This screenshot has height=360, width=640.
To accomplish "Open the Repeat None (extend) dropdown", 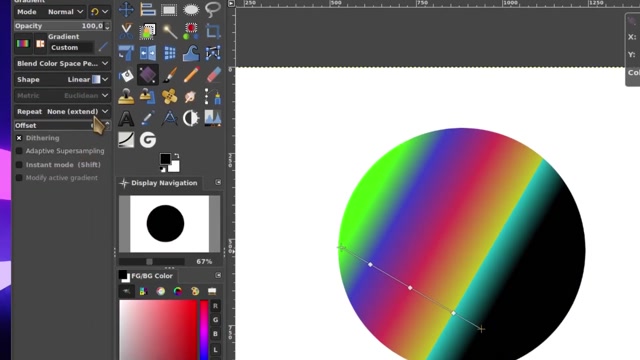I will [62, 111].
